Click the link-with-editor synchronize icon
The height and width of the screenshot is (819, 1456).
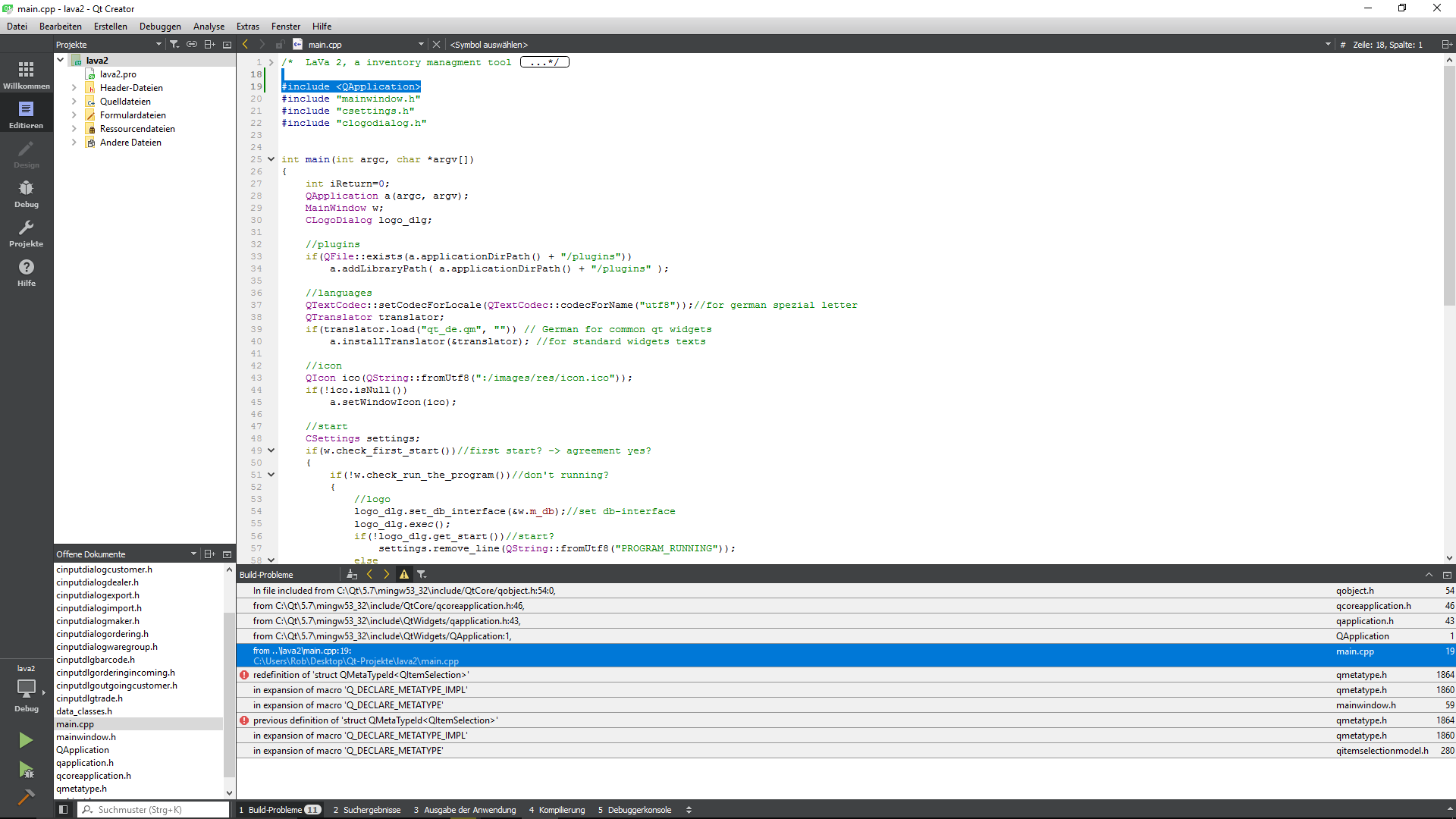(x=192, y=45)
